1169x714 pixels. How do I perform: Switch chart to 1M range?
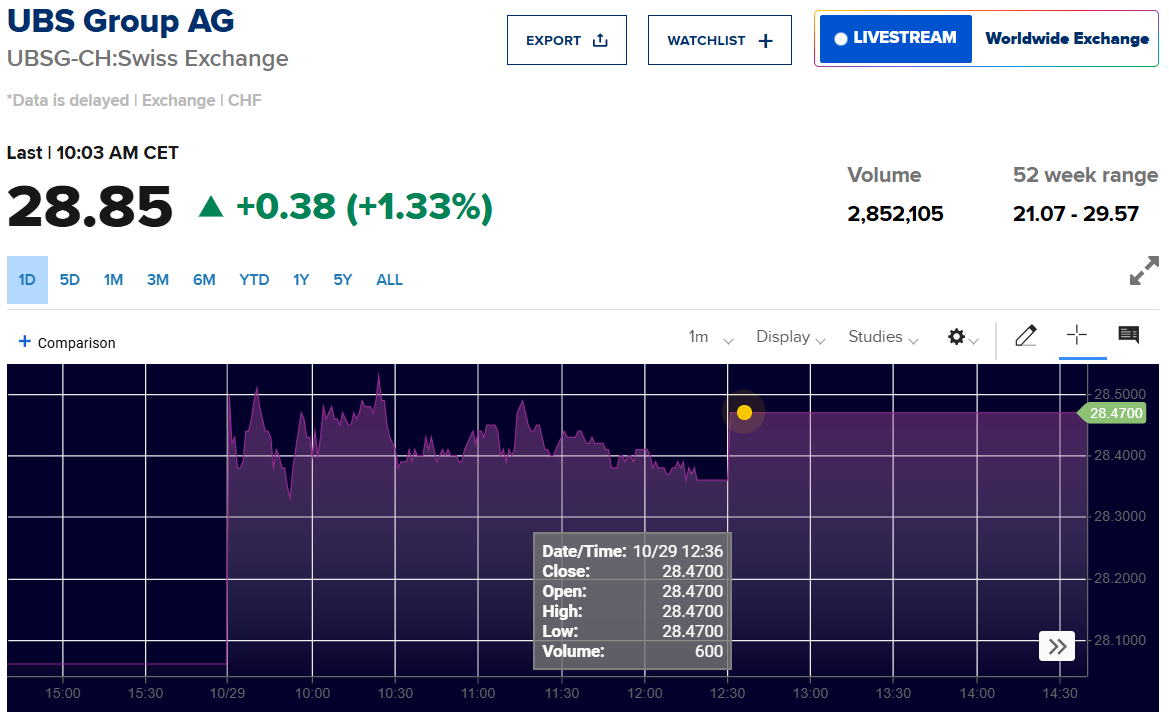tap(113, 279)
